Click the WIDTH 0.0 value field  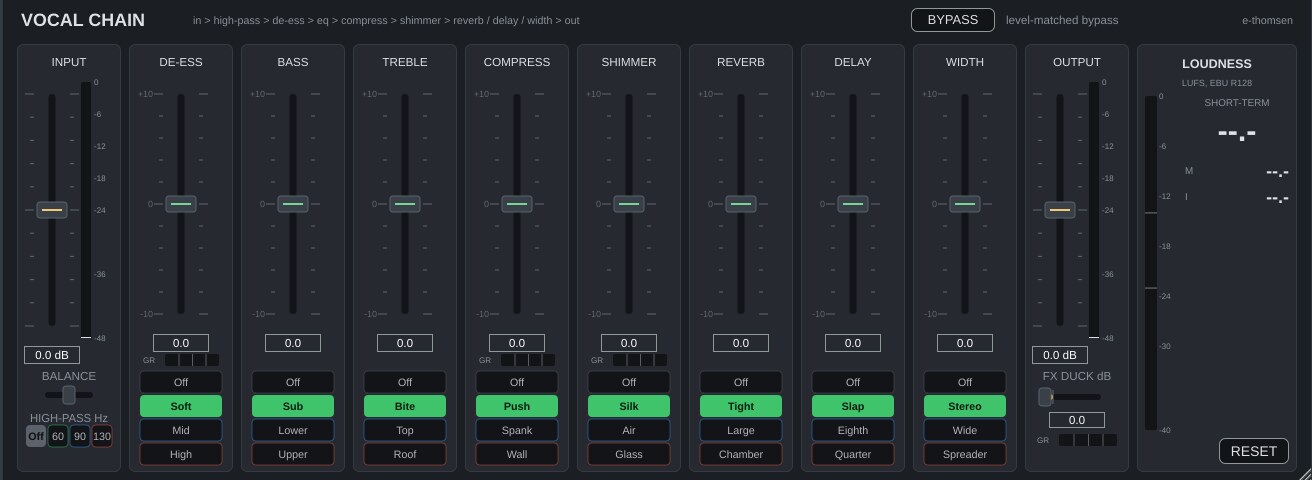click(x=965, y=343)
